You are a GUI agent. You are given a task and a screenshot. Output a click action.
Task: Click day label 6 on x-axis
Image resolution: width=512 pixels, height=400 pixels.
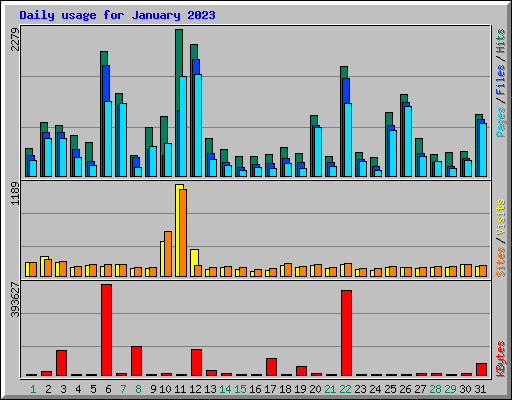(x=108, y=389)
